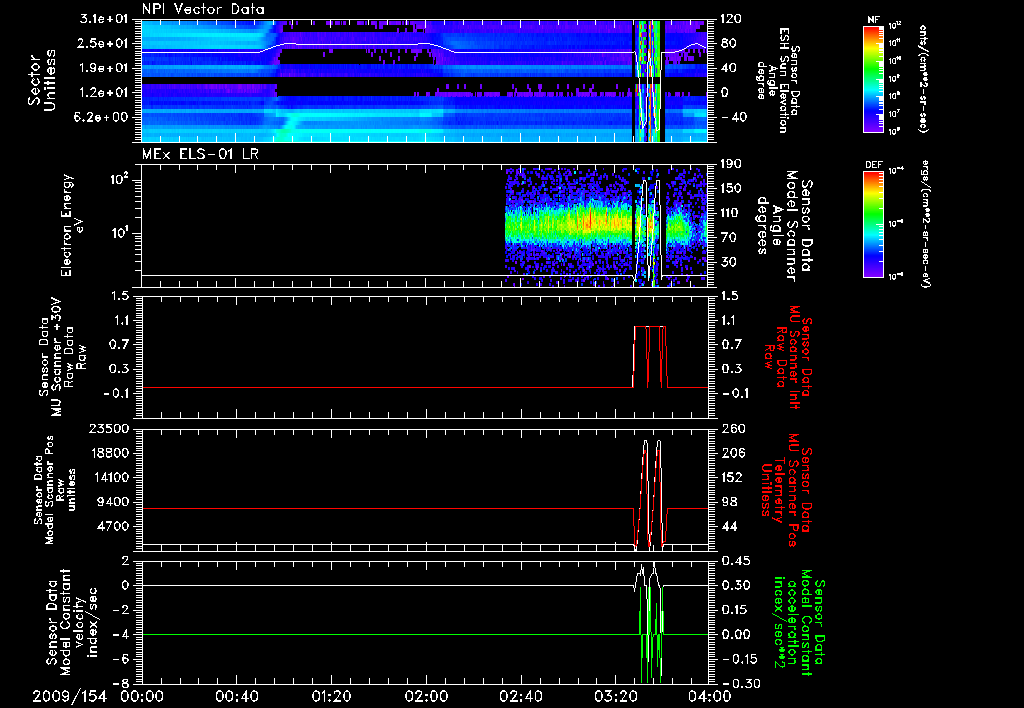Click the 'MU Scanner +30V Raw Data' label
Image resolution: width=1024 pixels, height=708 pixels.
[63, 358]
